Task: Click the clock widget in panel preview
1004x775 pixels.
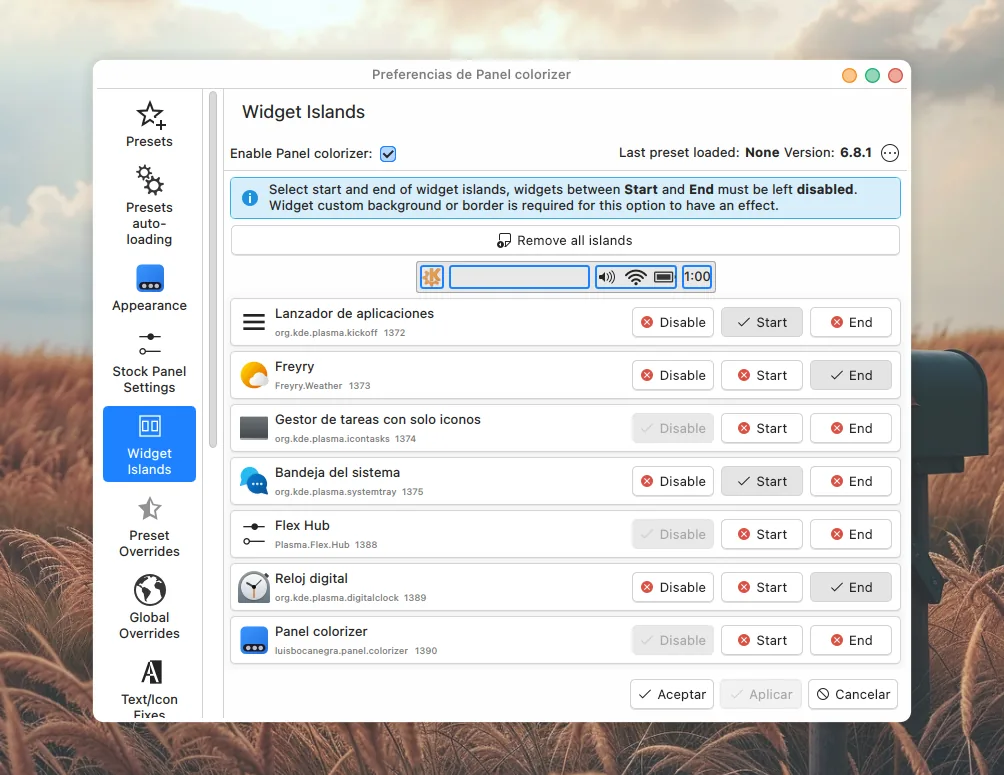Action: 697,277
